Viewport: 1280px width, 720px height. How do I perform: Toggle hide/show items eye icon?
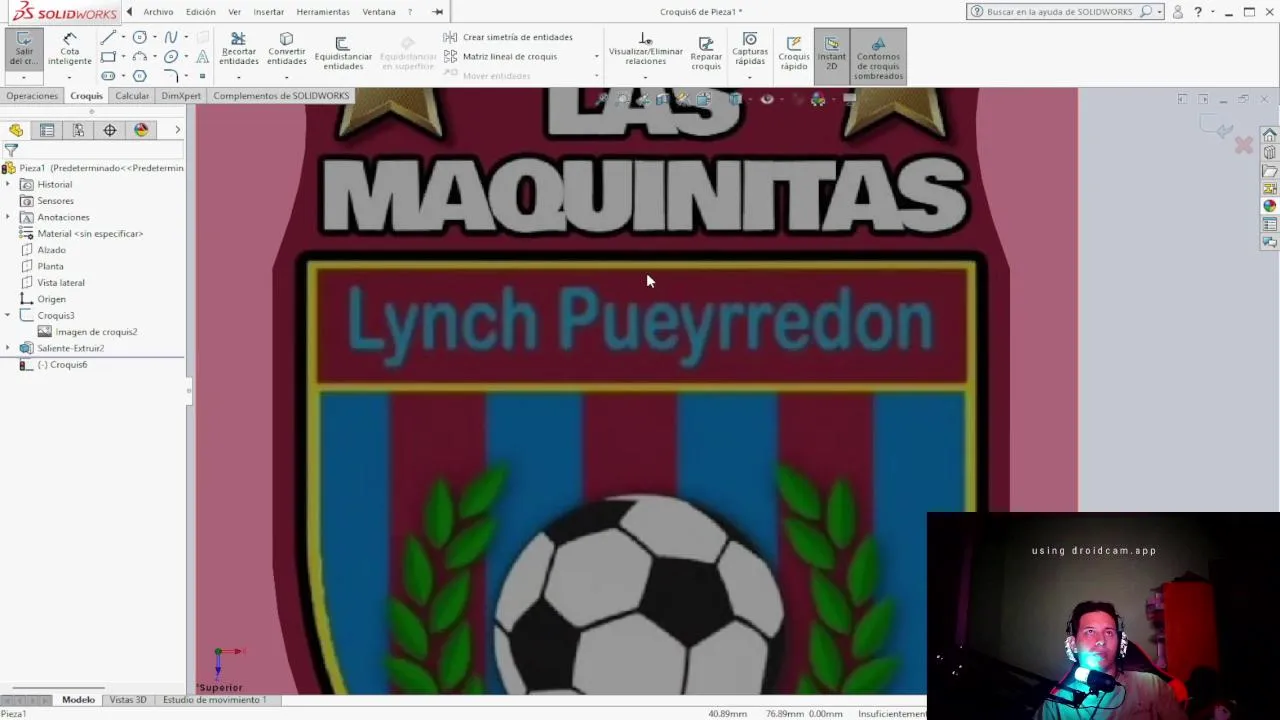coord(767,99)
